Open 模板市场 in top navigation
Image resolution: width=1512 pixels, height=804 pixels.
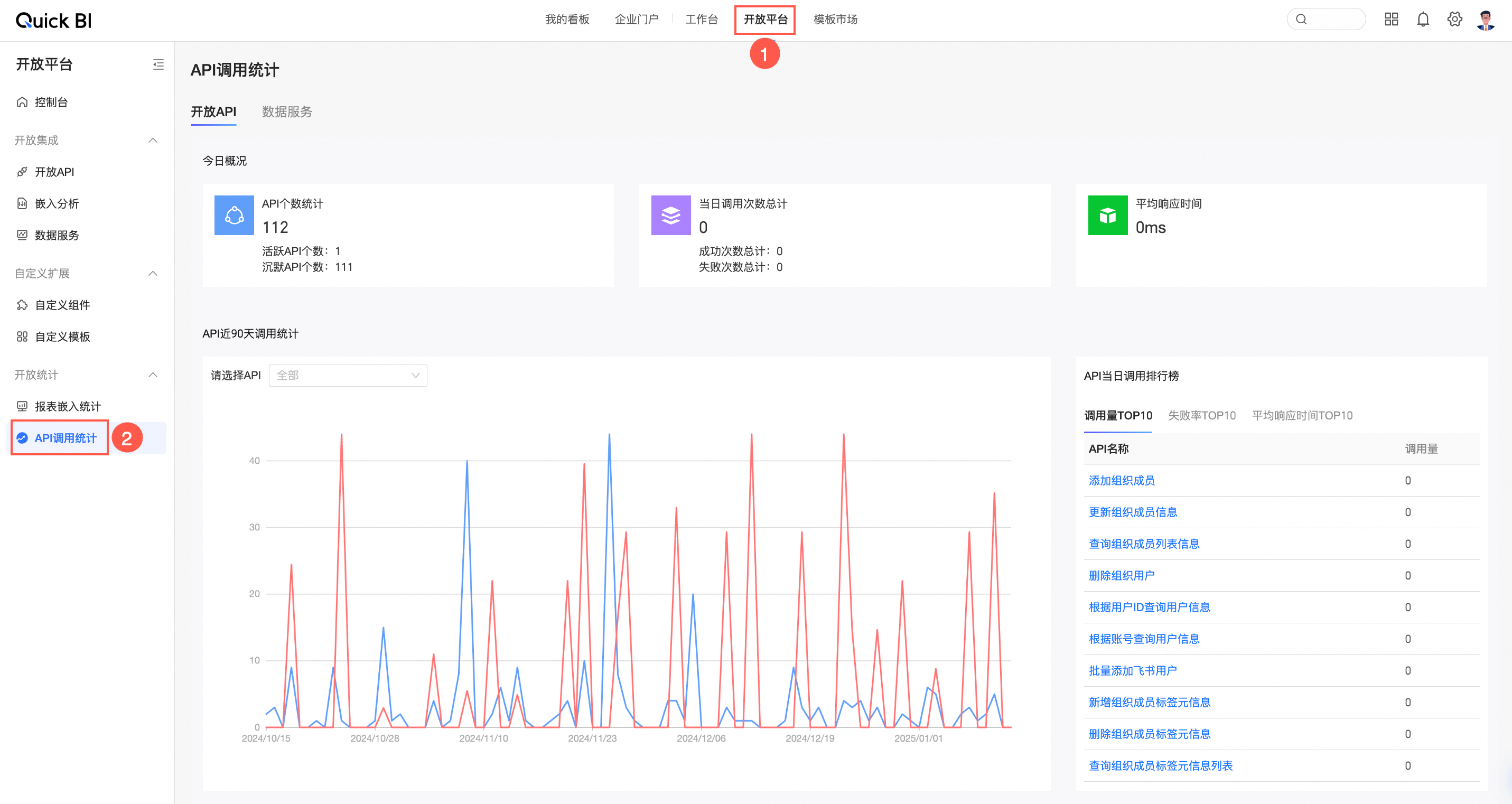click(835, 20)
